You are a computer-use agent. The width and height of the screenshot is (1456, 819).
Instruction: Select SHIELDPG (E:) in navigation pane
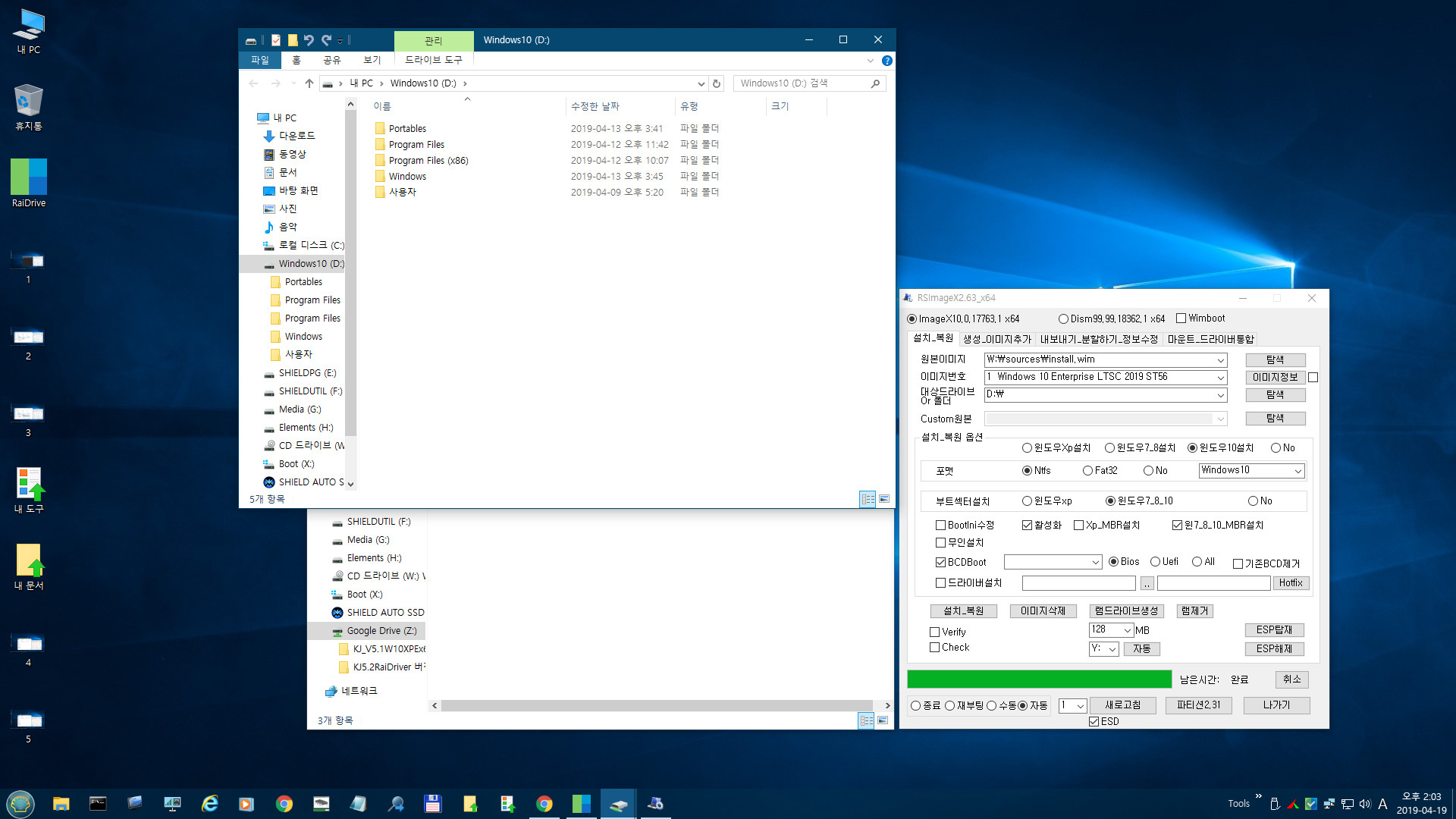coord(307,373)
